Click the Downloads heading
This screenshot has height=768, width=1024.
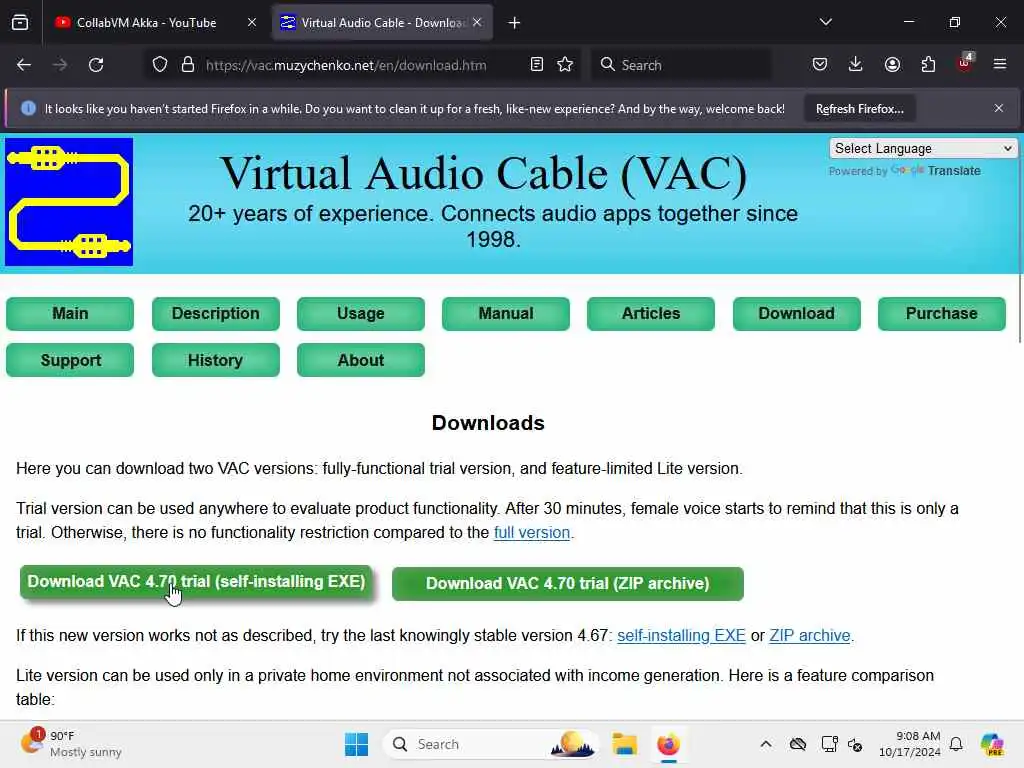[x=488, y=423]
